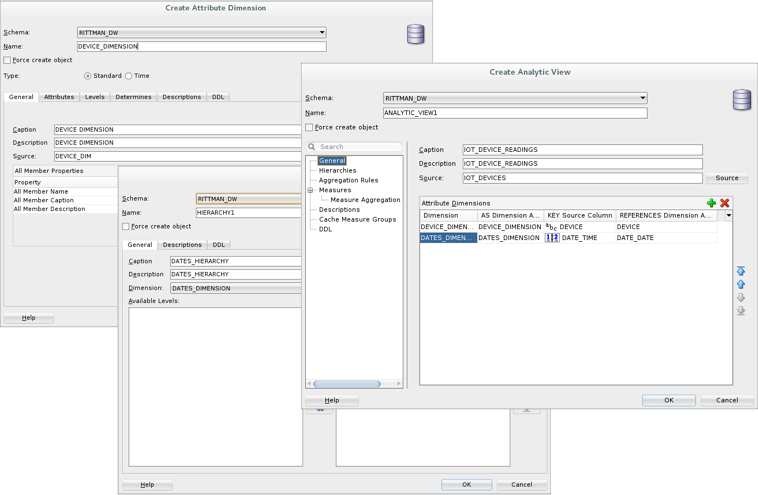Click Name field containing HIERARCHY1
The width and height of the screenshot is (758, 495).
(248, 213)
